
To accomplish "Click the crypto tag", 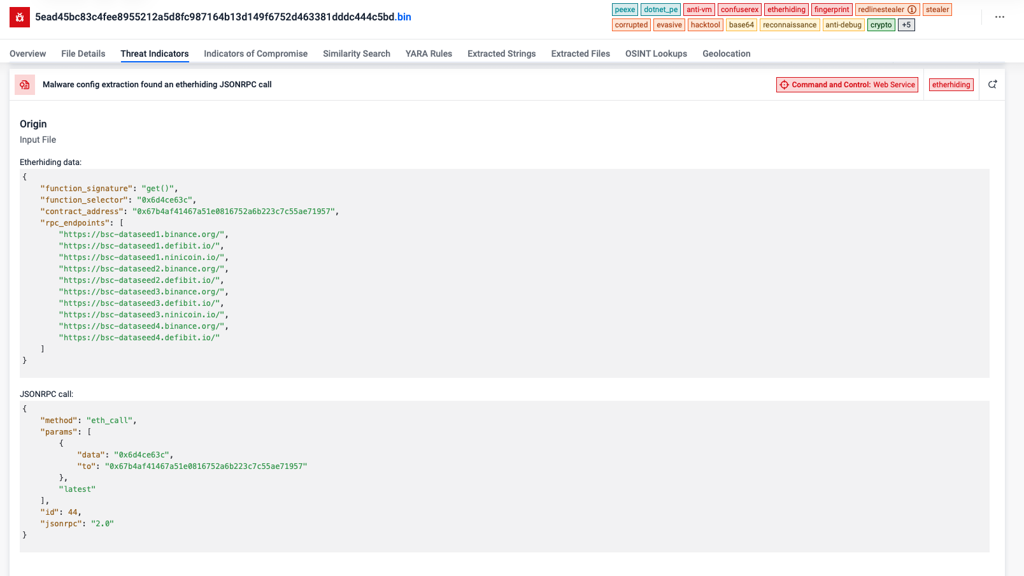I will click(881, 25).
